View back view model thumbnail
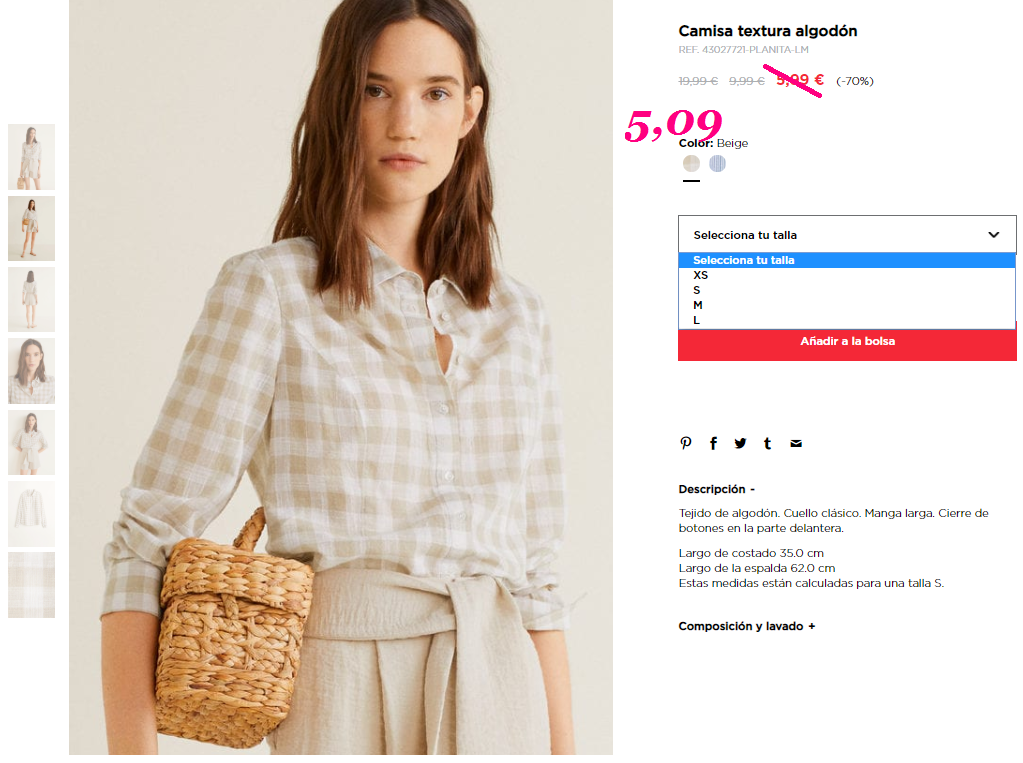 click(x=31, y=300)
